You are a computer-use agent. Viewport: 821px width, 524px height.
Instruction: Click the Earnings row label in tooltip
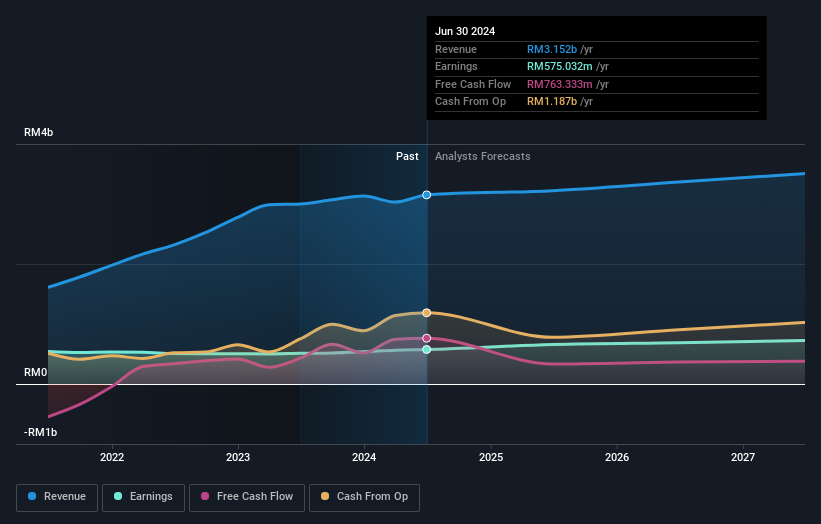click(x=457, y=66)
